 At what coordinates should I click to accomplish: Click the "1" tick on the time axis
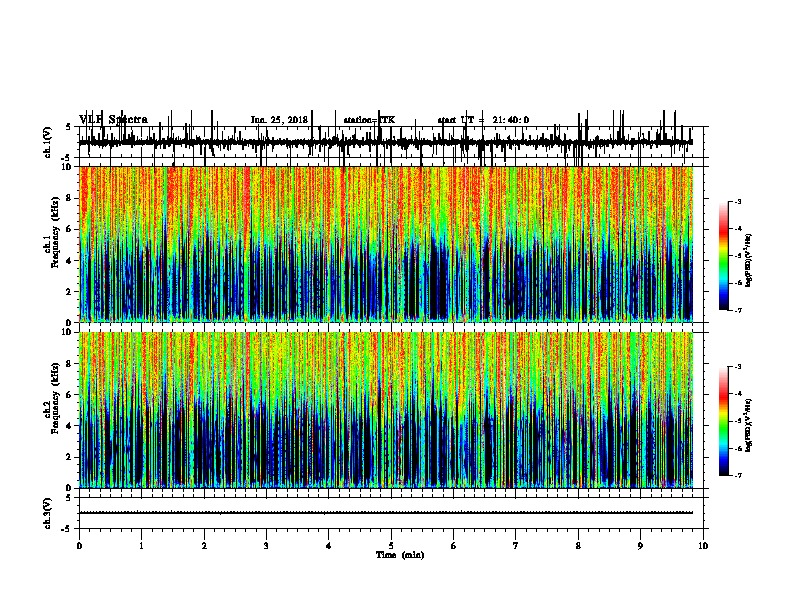[141, 546]
